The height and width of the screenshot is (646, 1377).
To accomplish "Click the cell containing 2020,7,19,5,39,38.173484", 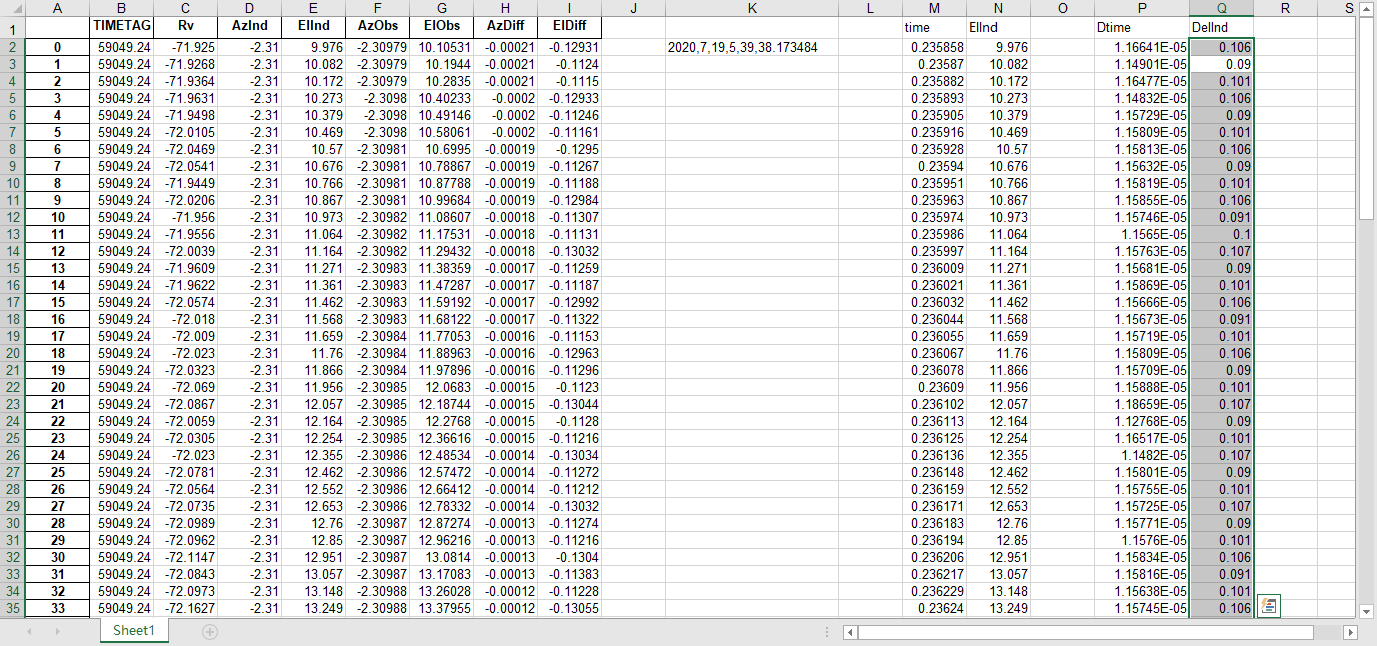I will coord(751,46).
